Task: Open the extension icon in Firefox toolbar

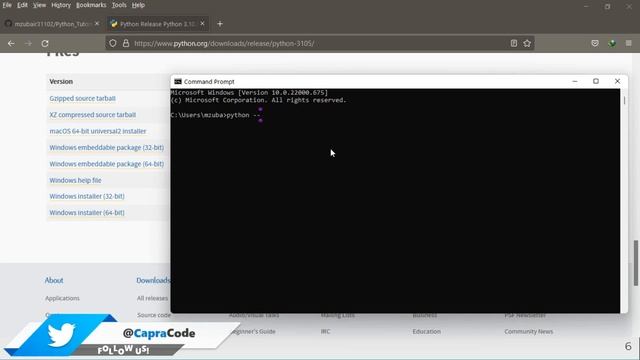Action: 612,43
